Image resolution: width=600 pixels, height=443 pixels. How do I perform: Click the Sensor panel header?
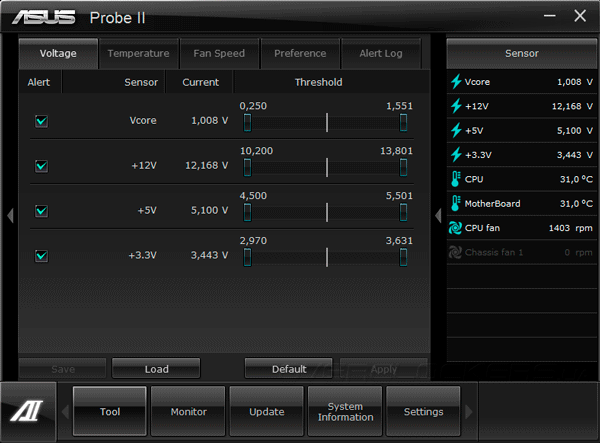[x=522, y=54]
